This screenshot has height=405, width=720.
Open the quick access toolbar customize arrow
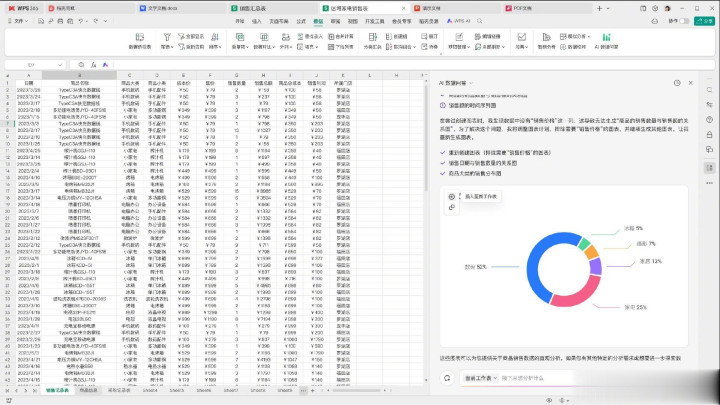[106, 21]
